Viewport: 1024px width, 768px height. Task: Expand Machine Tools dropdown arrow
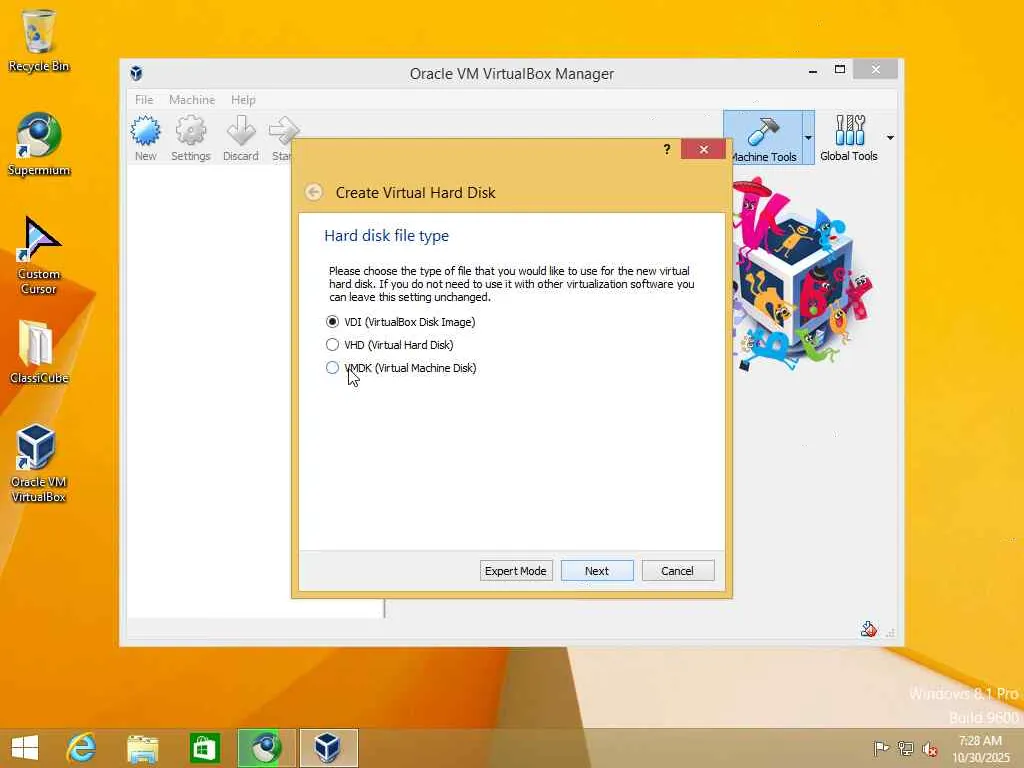click(x=808, y=138)
